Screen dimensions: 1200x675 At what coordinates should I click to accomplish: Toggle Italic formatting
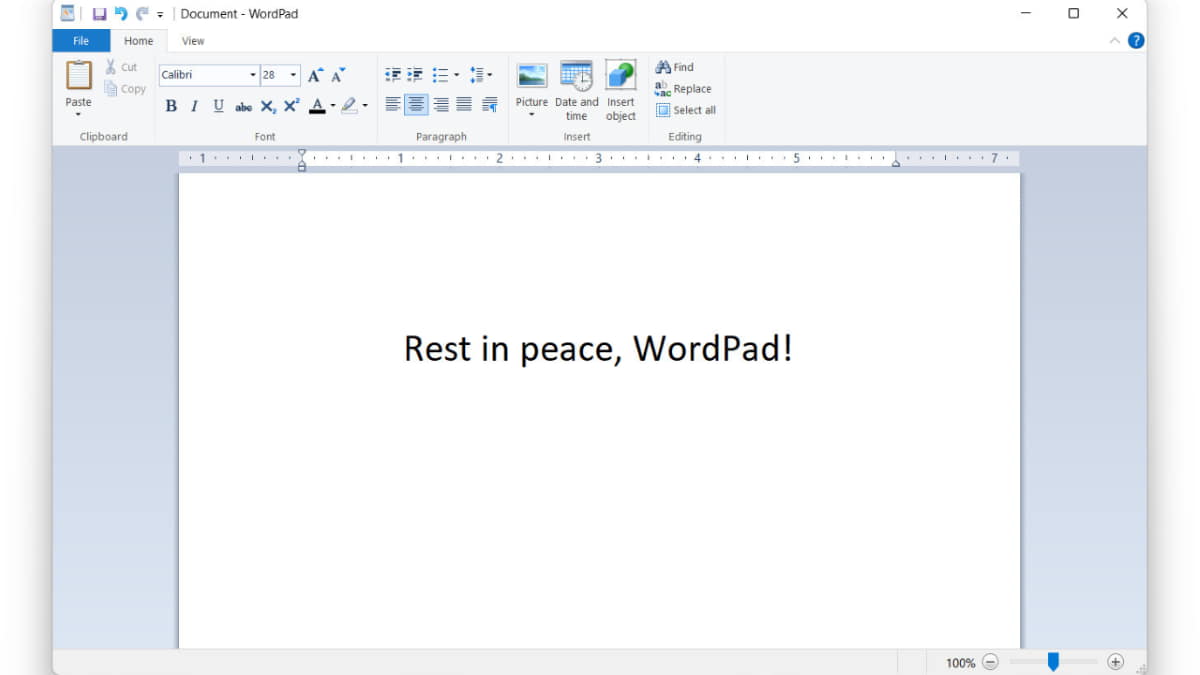coord(194,106)
